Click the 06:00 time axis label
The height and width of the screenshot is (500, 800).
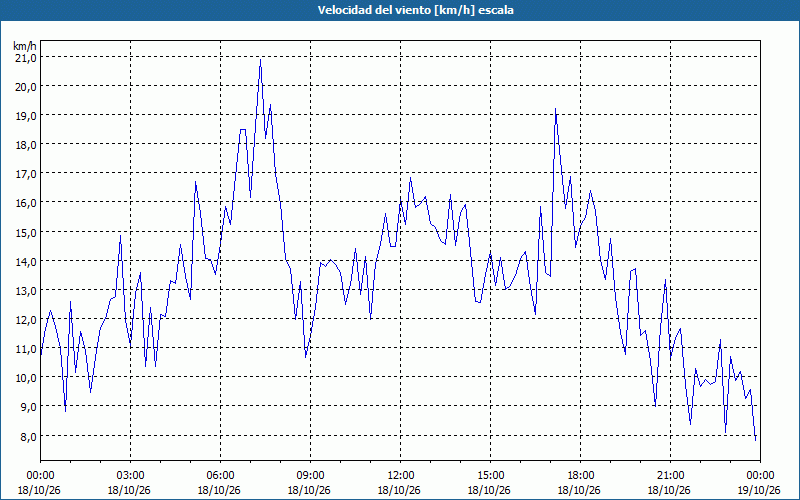pyautogui.click(x=220, y=476)
